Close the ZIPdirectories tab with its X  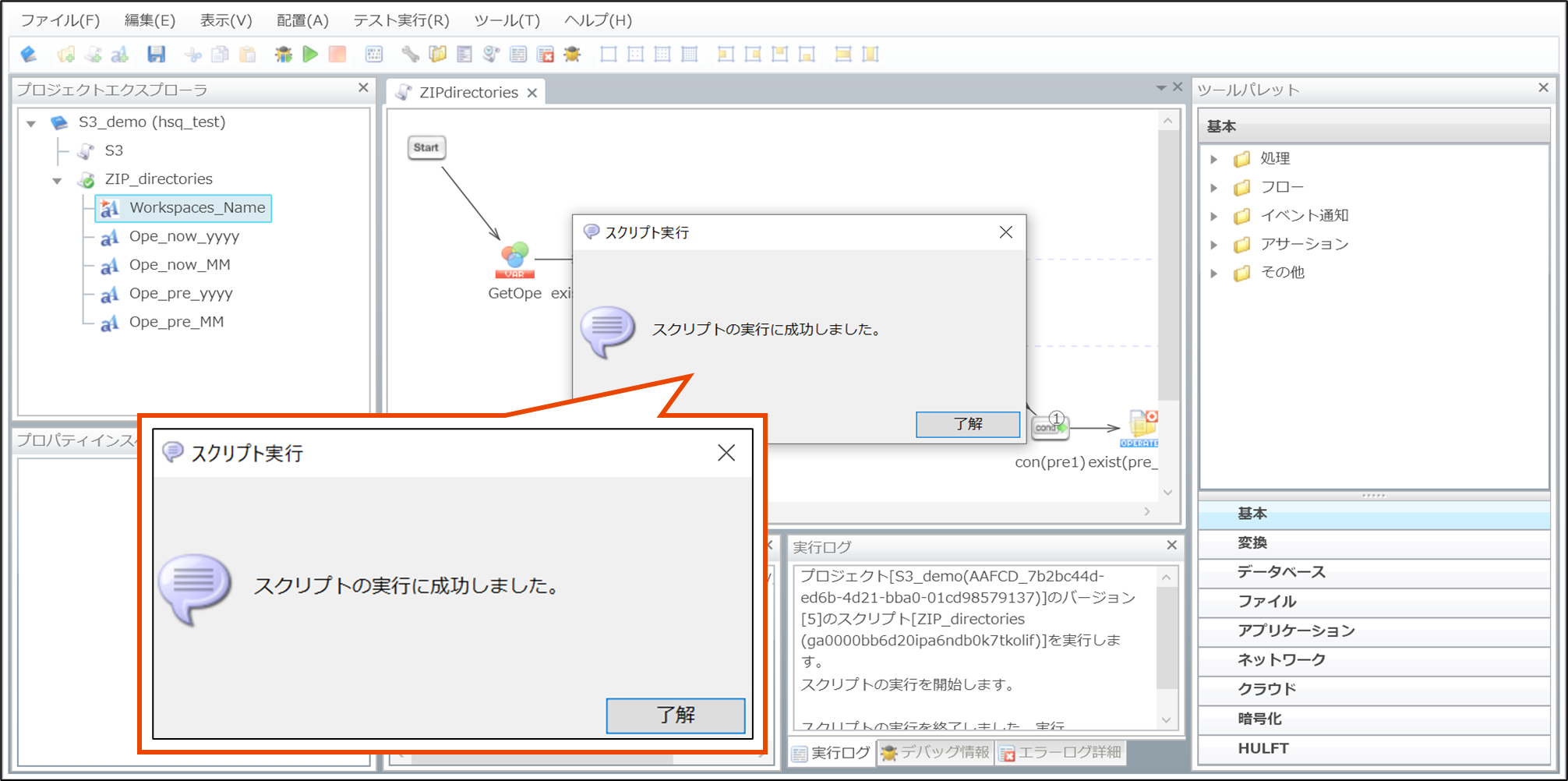click(x=532, y=93)
